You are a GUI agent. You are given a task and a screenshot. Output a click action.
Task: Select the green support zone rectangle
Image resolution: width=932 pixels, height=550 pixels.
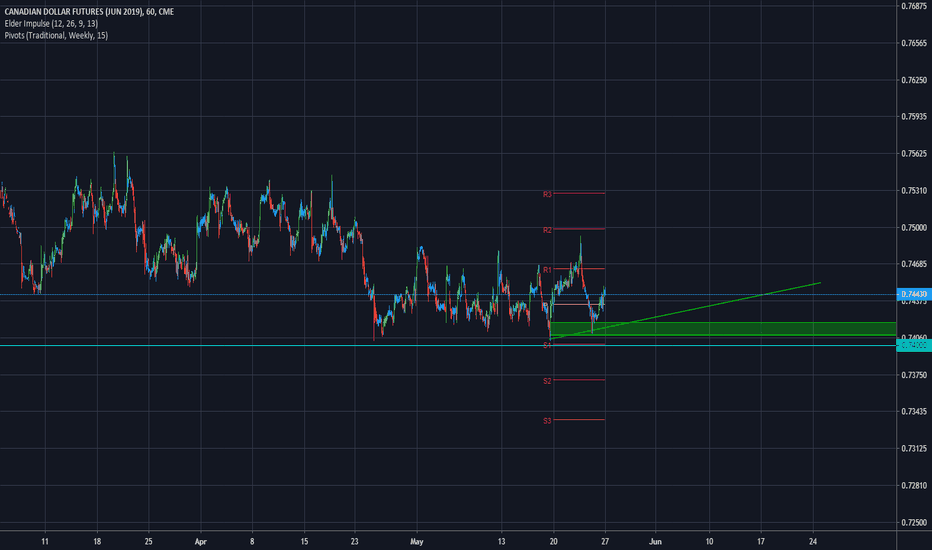[x=723, y=328]
